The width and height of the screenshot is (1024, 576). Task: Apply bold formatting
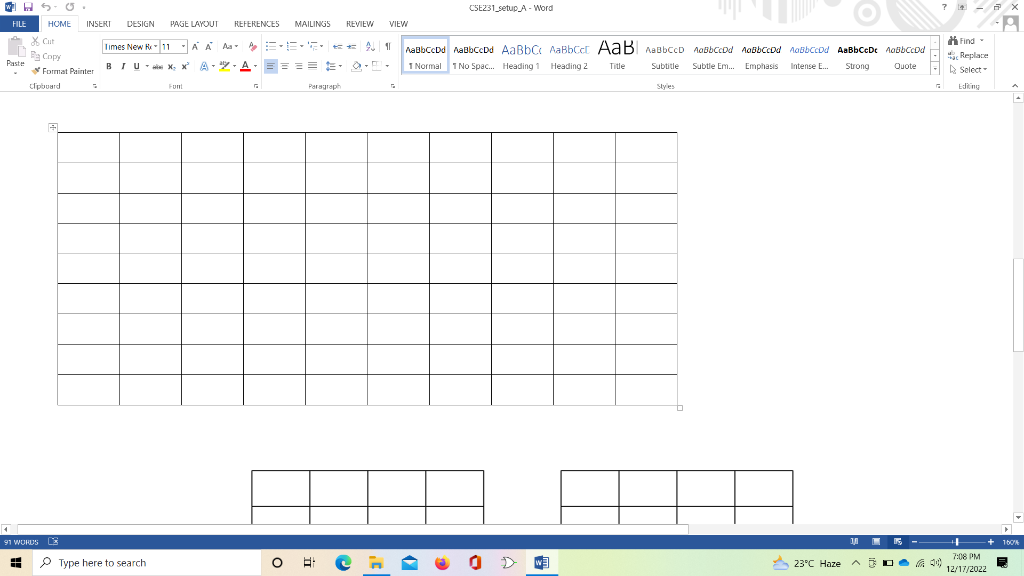tap(109, 66)
